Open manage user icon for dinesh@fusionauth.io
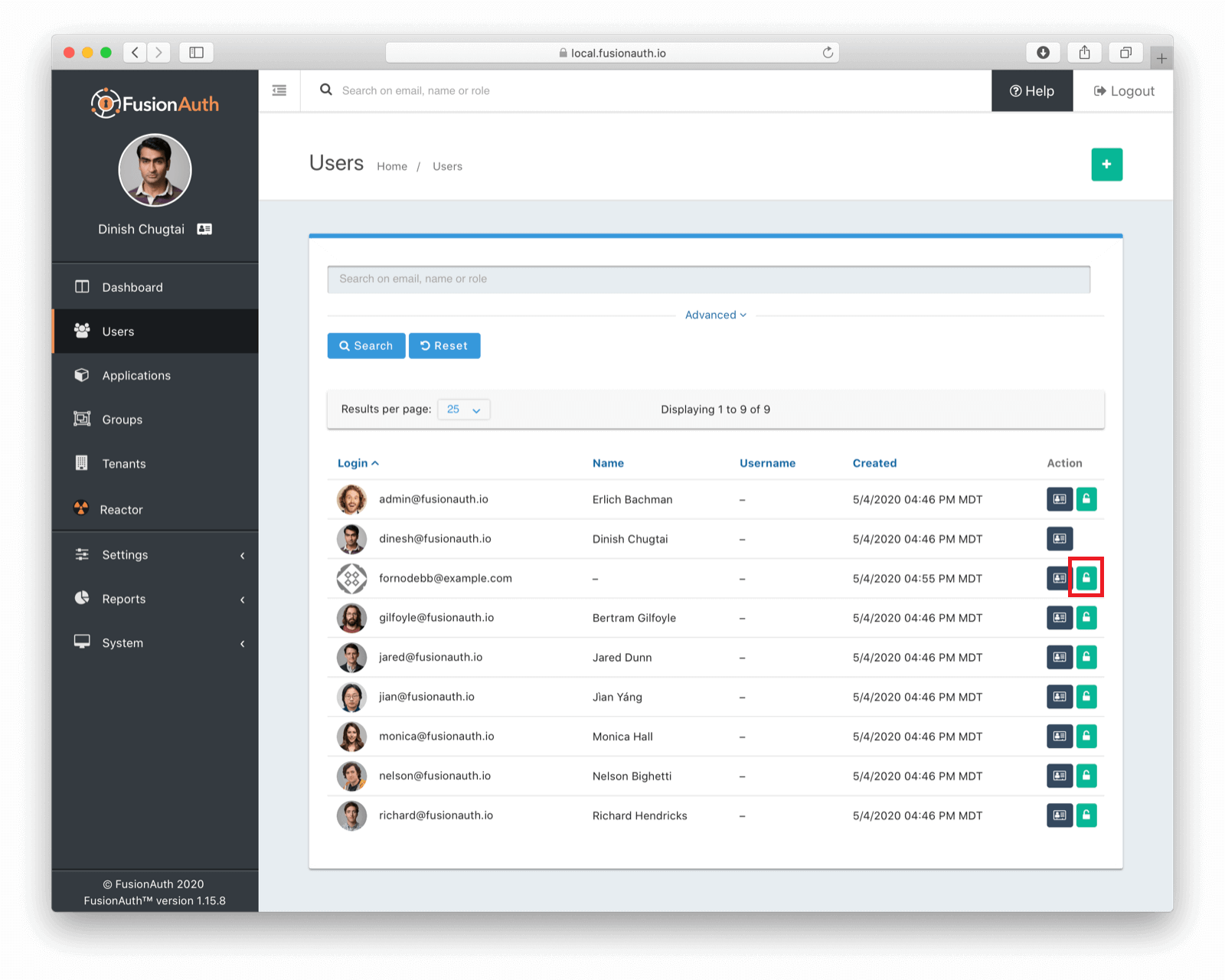 pos(1060,539)
